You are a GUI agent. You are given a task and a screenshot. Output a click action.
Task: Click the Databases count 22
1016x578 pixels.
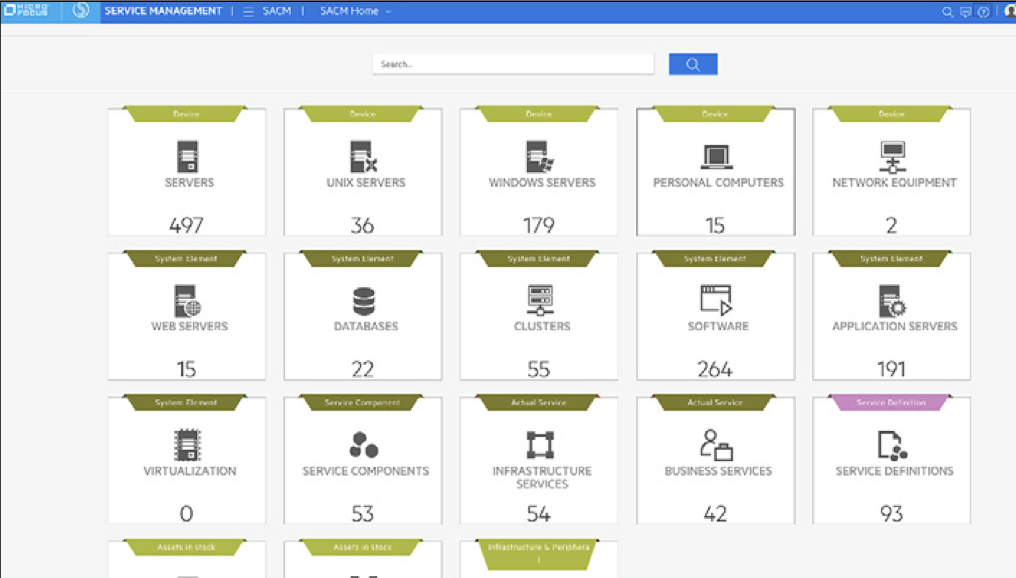coord(363,369)
